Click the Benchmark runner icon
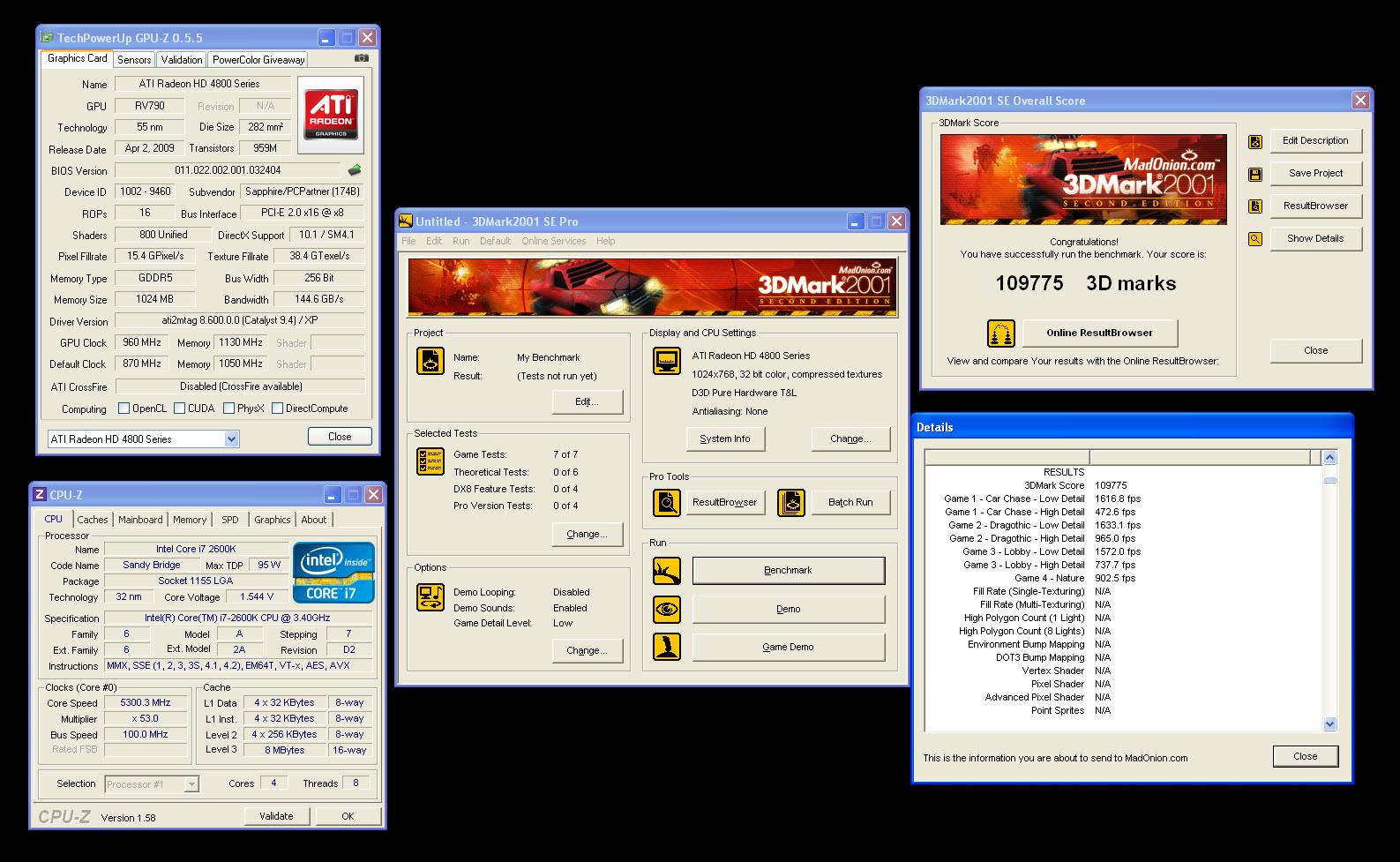Image resolution: width=1400 pixels, height=862 pixels. [666, 571]
